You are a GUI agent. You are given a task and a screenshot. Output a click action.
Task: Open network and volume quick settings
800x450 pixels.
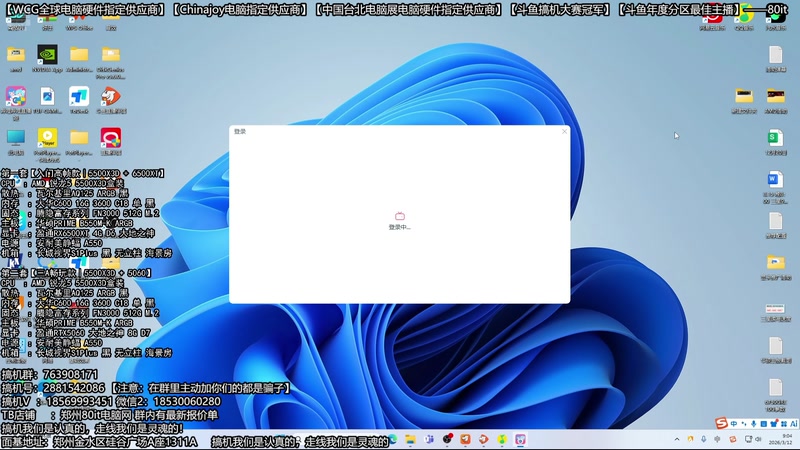click(753, 439)
